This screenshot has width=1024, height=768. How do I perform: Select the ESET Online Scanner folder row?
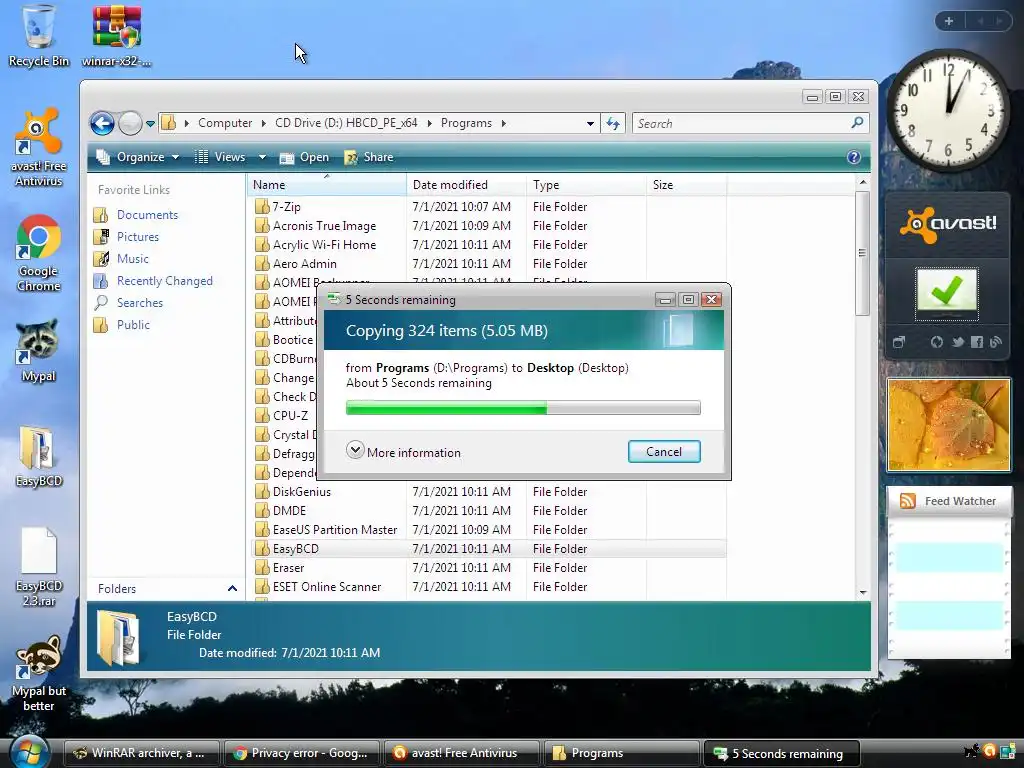point(488,586)
